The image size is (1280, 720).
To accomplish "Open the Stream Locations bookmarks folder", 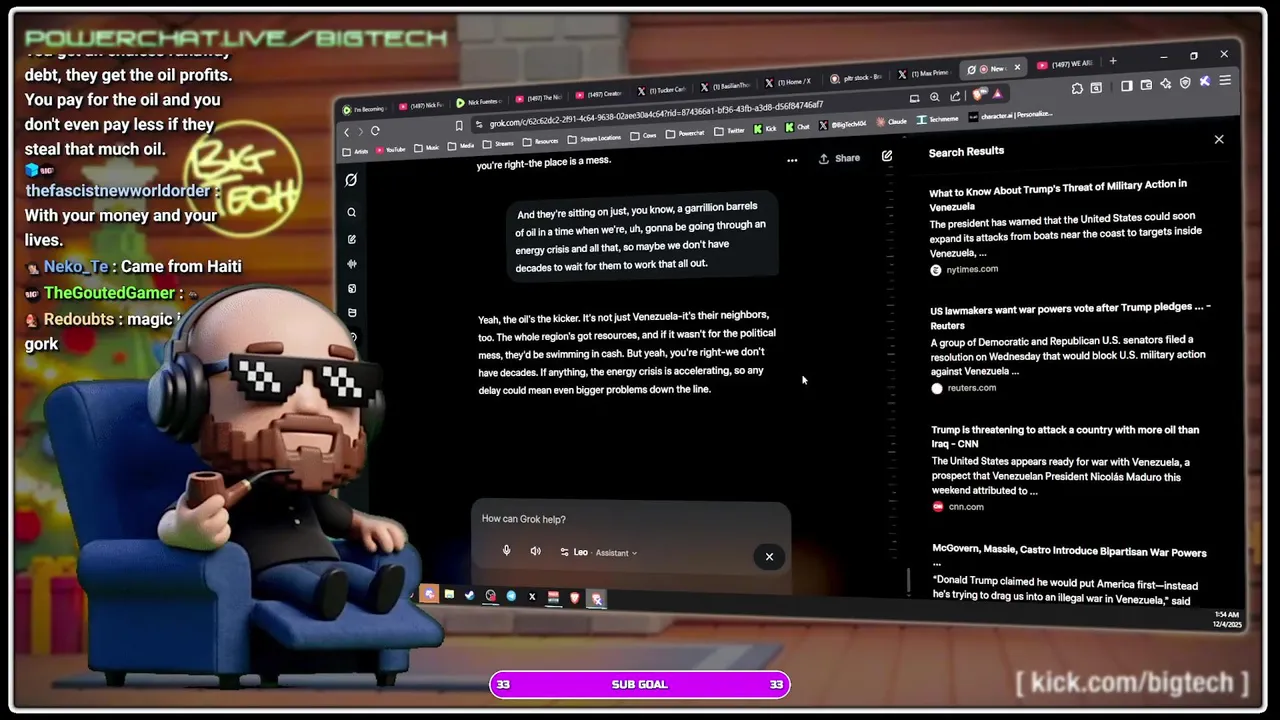I will (594, 138).
